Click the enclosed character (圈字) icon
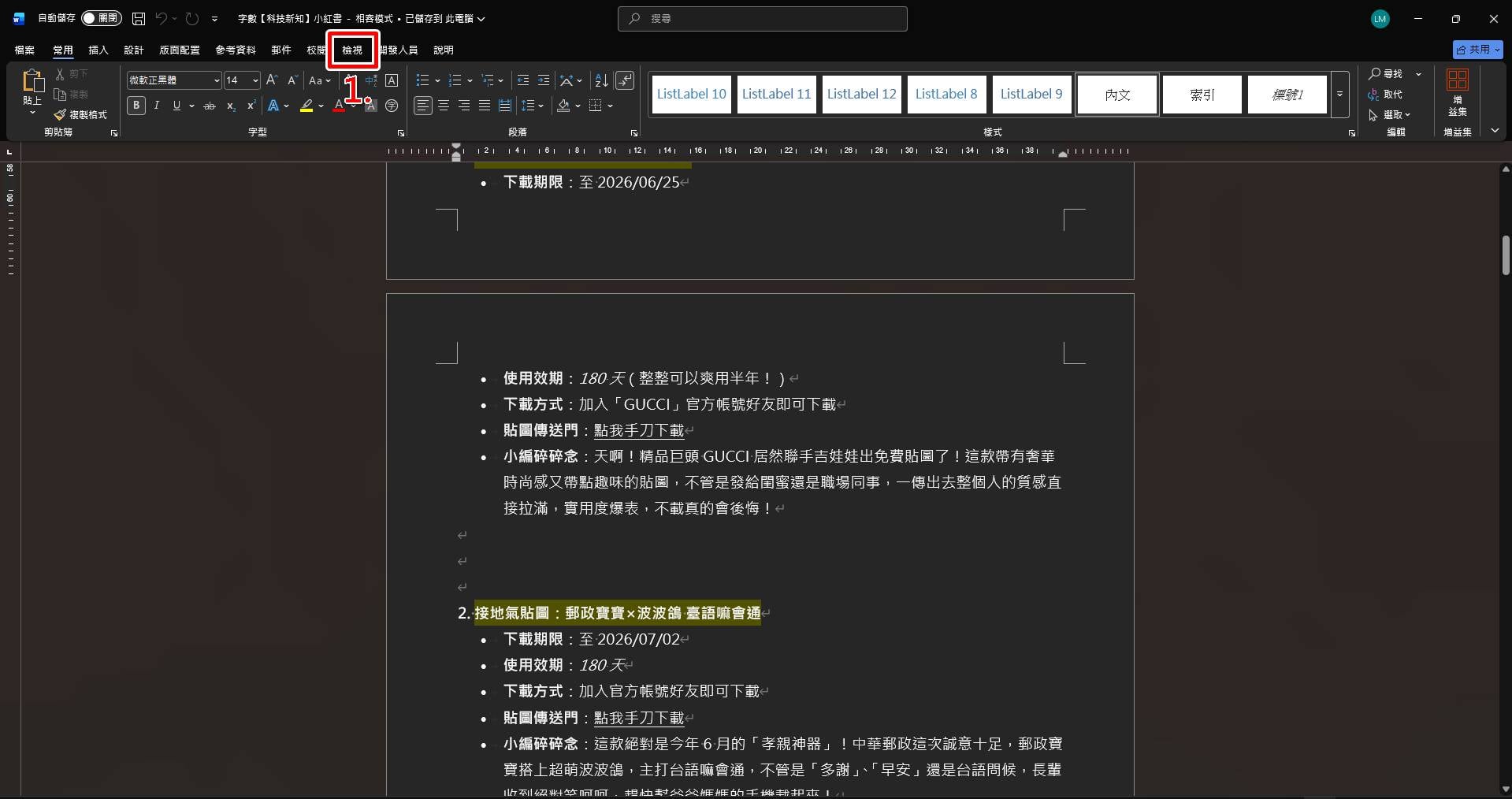Viewport: 1512px width, 799px height. (x=392, y=106)
